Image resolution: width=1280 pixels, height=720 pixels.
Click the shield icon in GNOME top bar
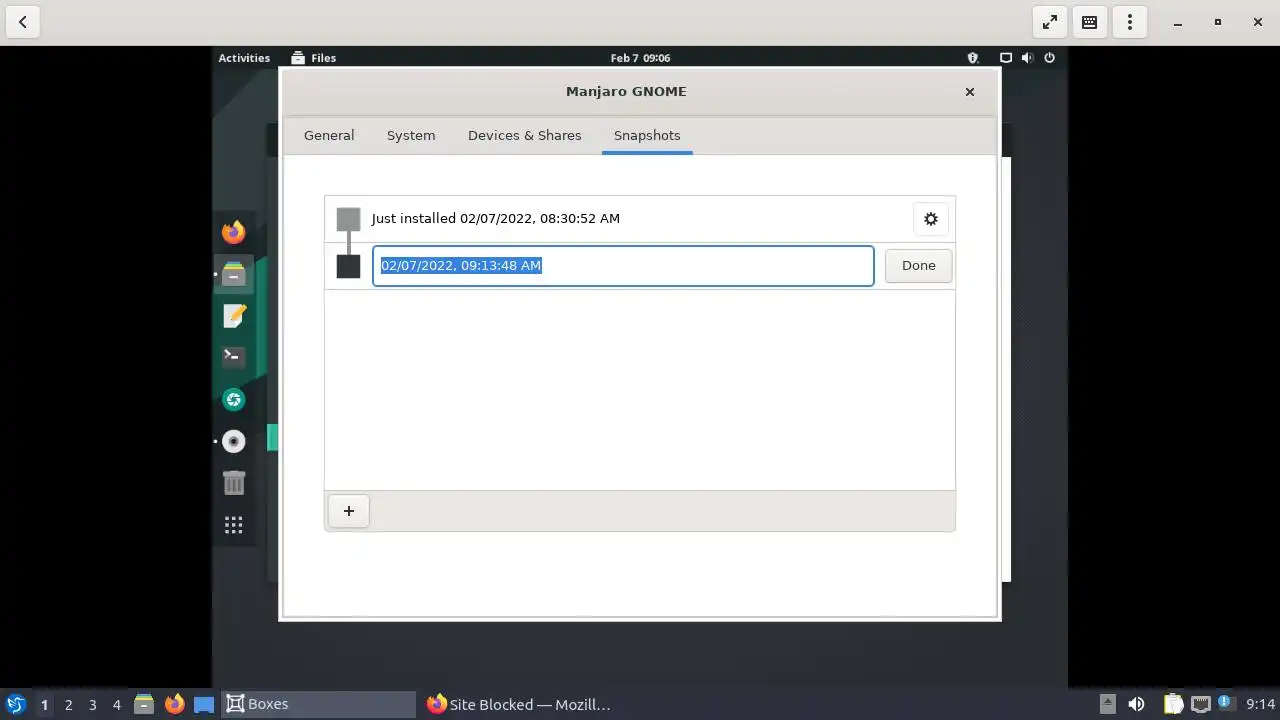click(x=973, y=58)
